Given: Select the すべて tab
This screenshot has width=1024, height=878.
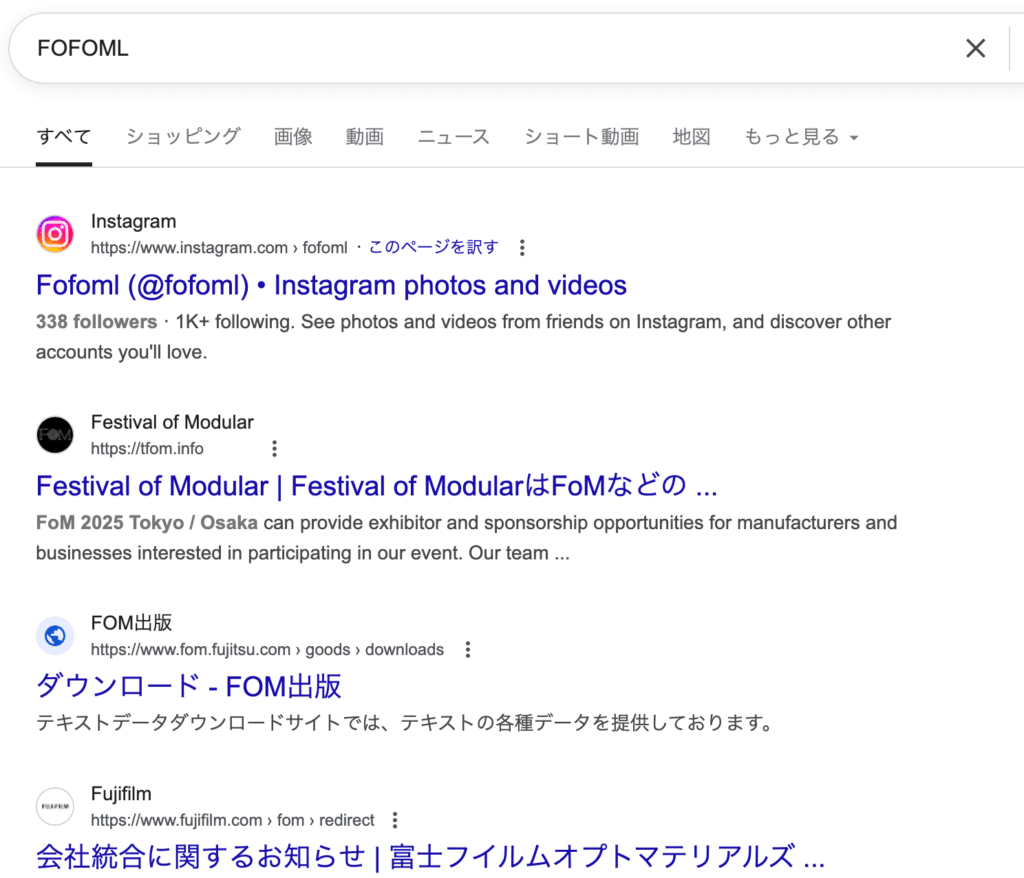Looking at the screenshot, I should tap(63, 137).
